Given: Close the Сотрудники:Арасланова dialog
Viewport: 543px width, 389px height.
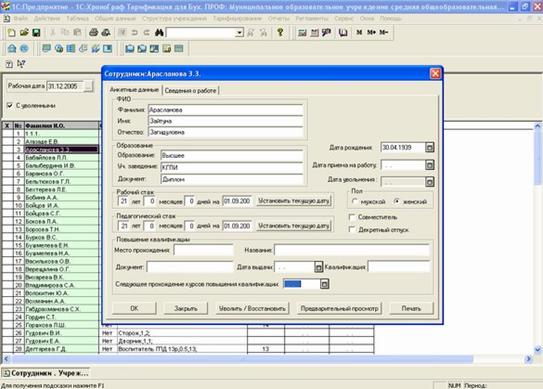Looking at the screenshot, I should tap(435, 73).
